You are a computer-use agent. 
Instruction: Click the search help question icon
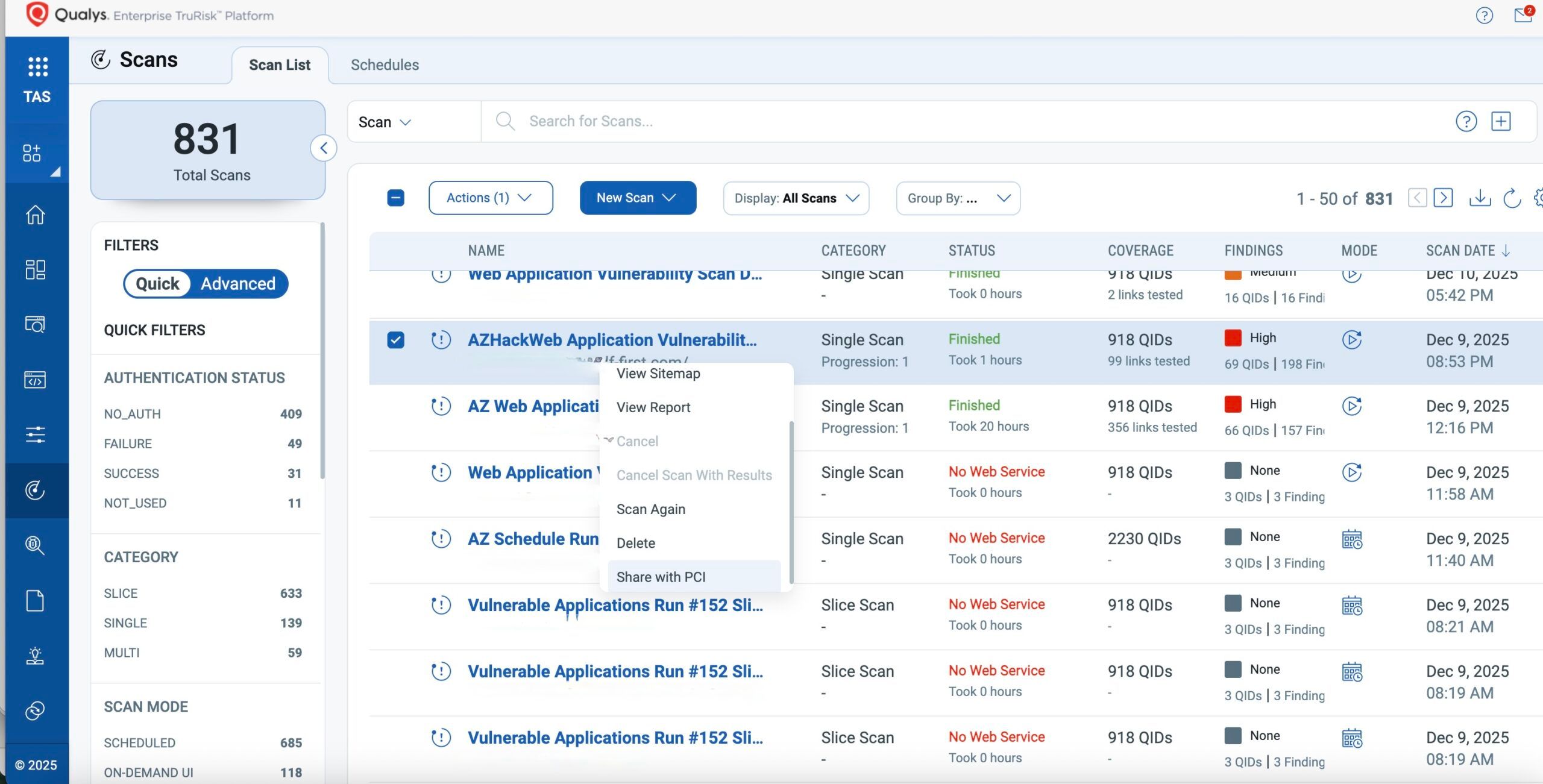click(1466, 122)
